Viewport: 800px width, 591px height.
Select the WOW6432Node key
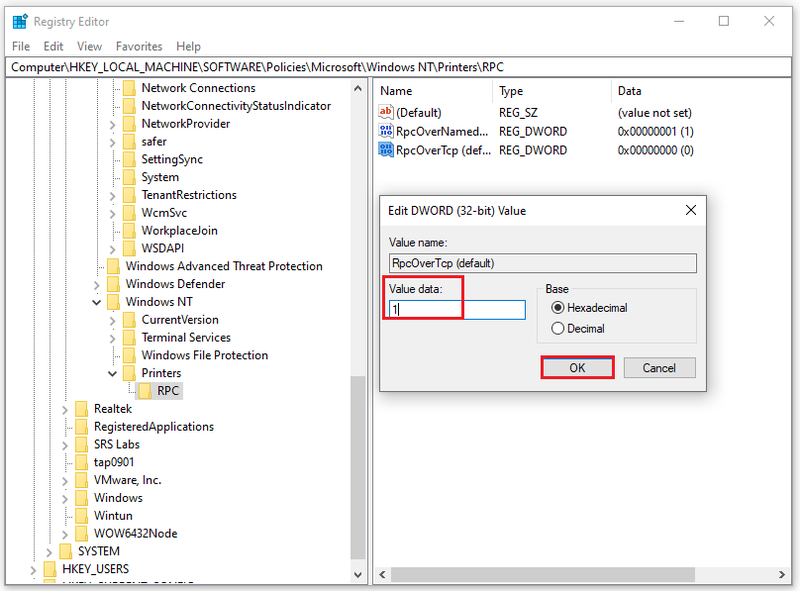(x=135, y=534)
